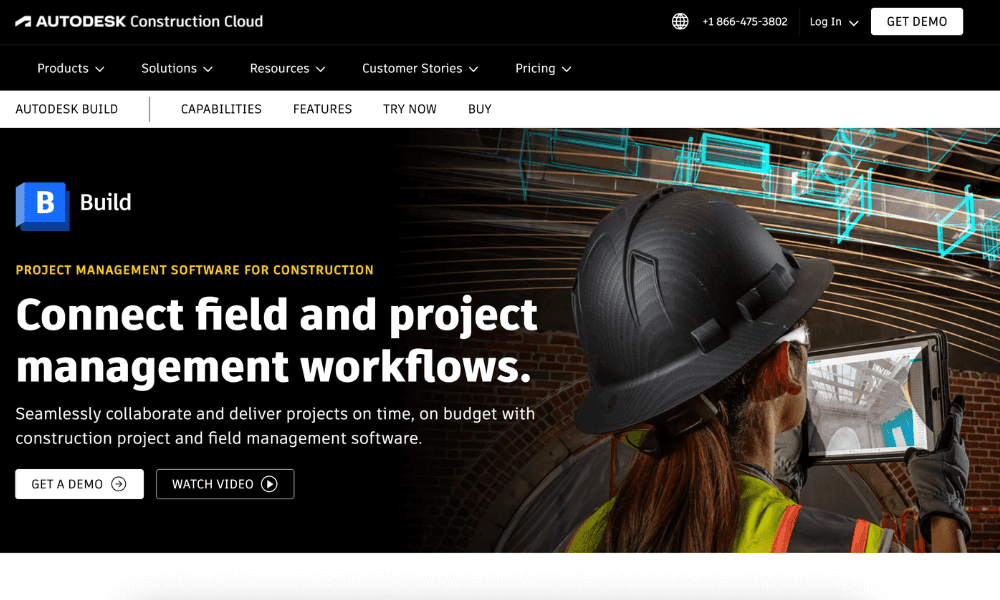This screenshot has height=600, width=1000.
Task: Expand the Products menu
Action: point(70,68)
